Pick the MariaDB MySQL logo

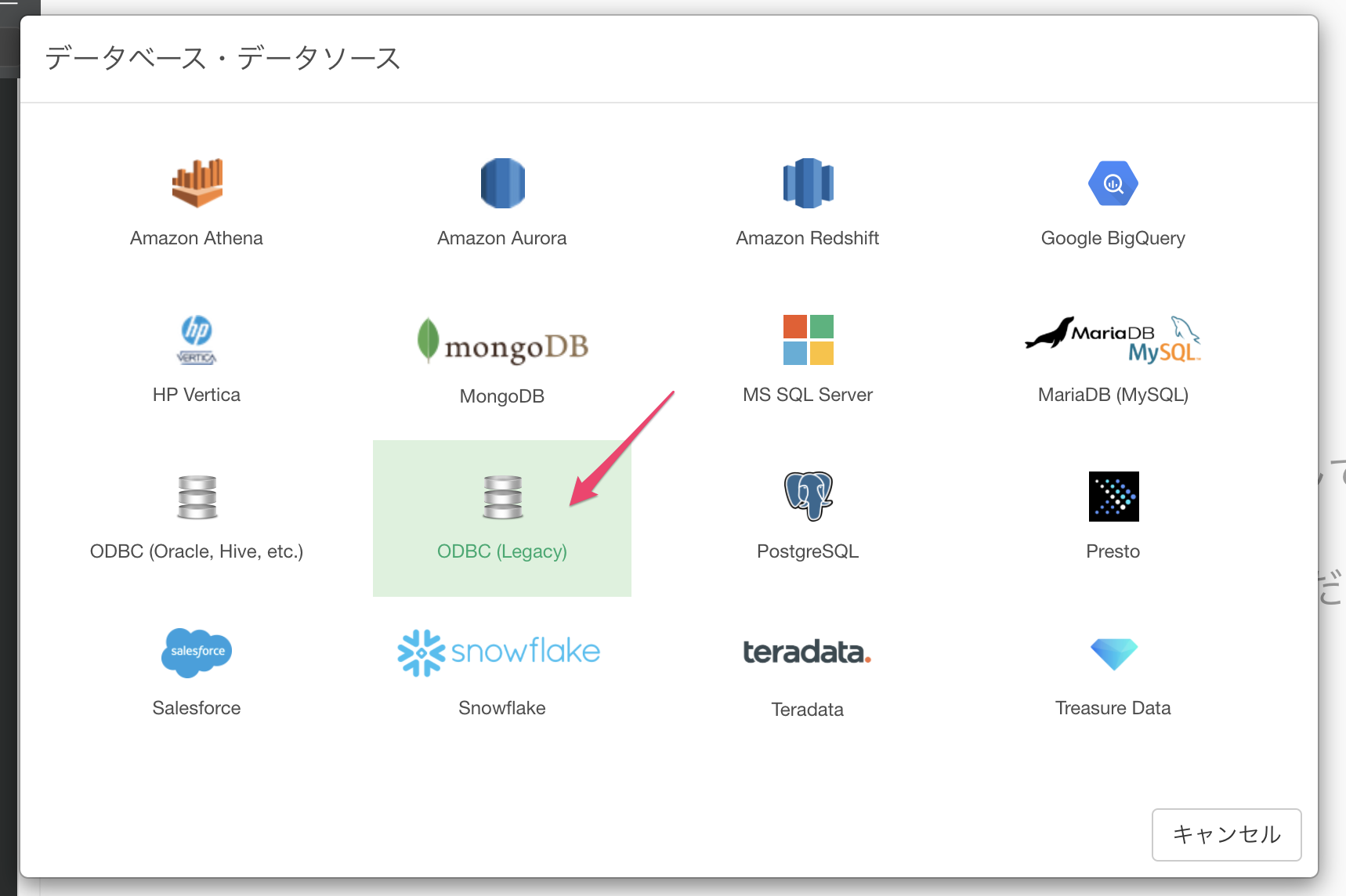pos(1113,340)
